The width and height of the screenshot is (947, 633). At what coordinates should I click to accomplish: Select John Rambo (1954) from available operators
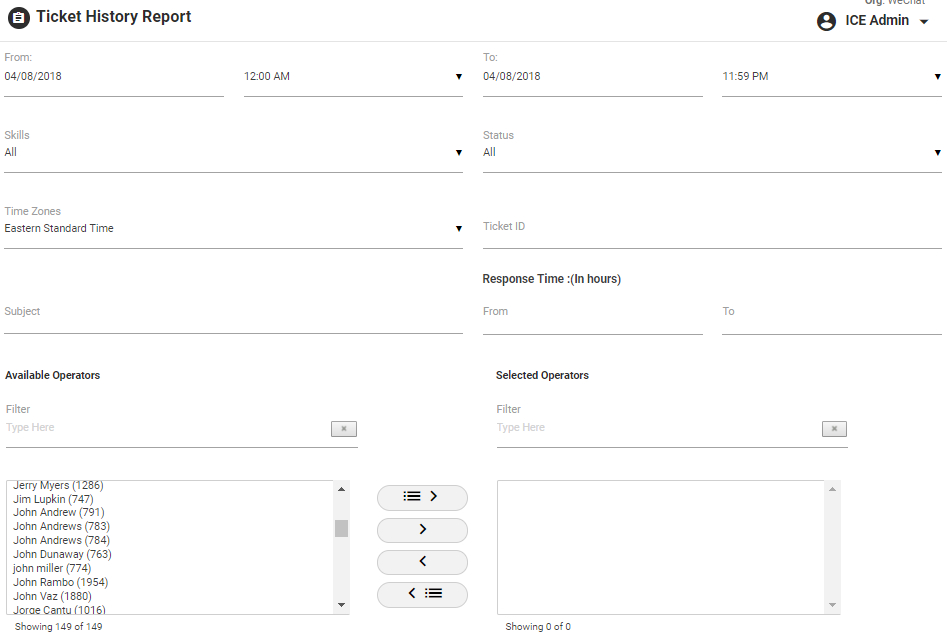(61, 582)
